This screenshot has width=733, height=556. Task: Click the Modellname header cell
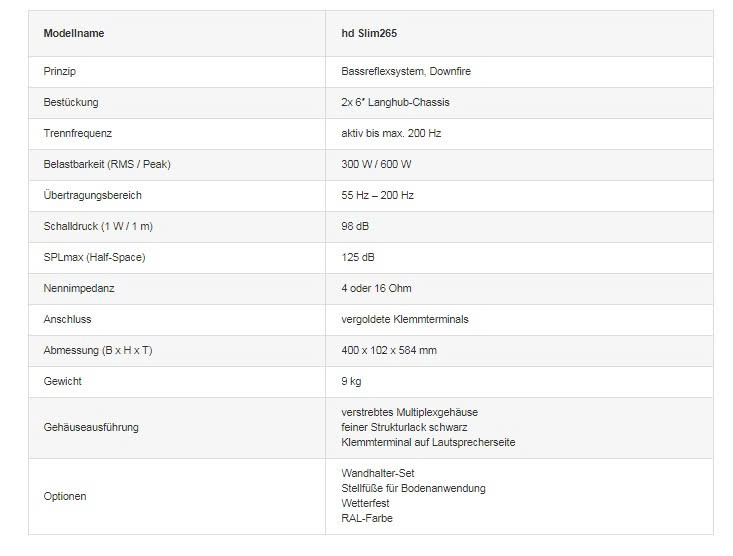tap(74, 33)
